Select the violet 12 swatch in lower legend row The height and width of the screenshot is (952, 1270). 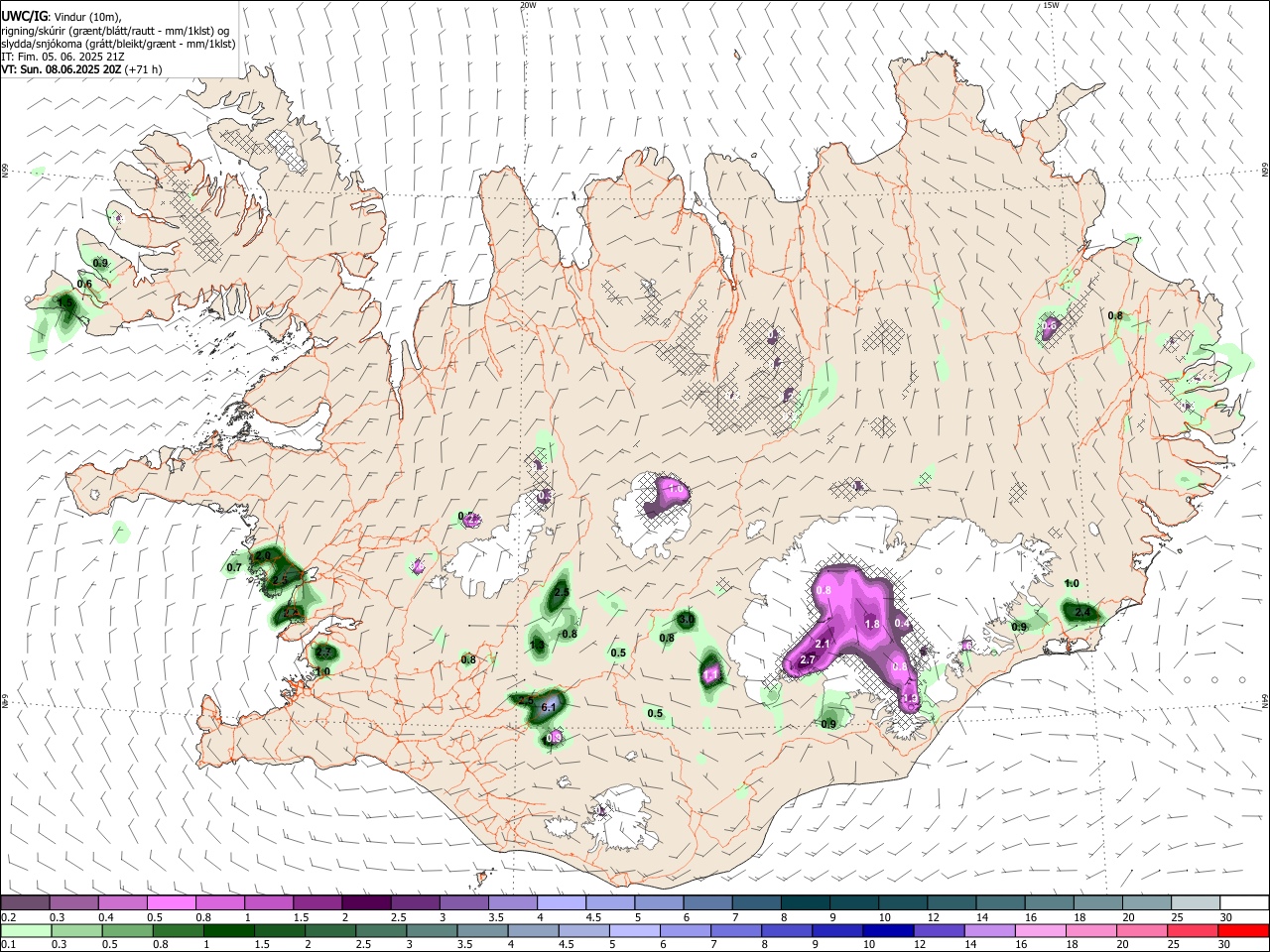point(940,931)
